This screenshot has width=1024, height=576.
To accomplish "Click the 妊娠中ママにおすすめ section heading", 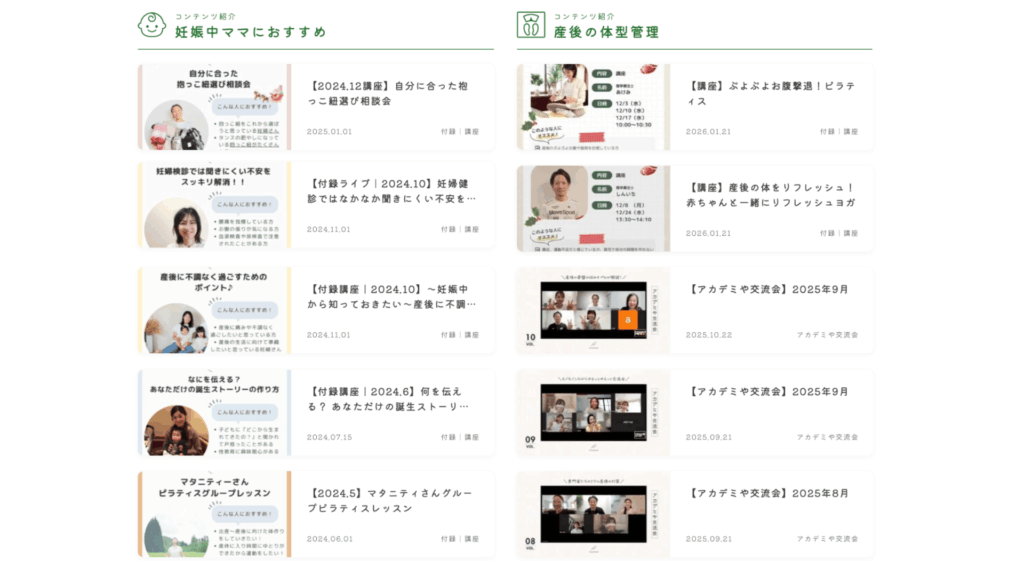I will coord(250,32).
